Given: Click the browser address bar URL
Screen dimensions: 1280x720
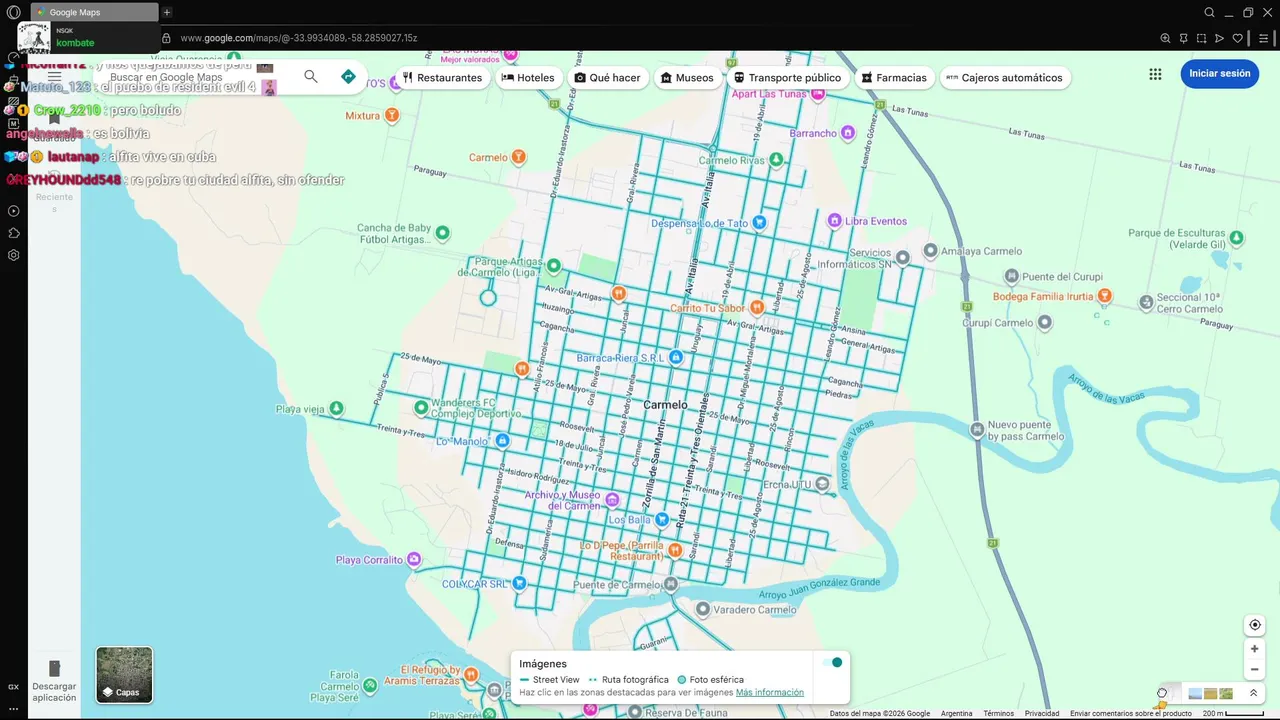Looking at the screenshot, I should (x=299, y=38).
